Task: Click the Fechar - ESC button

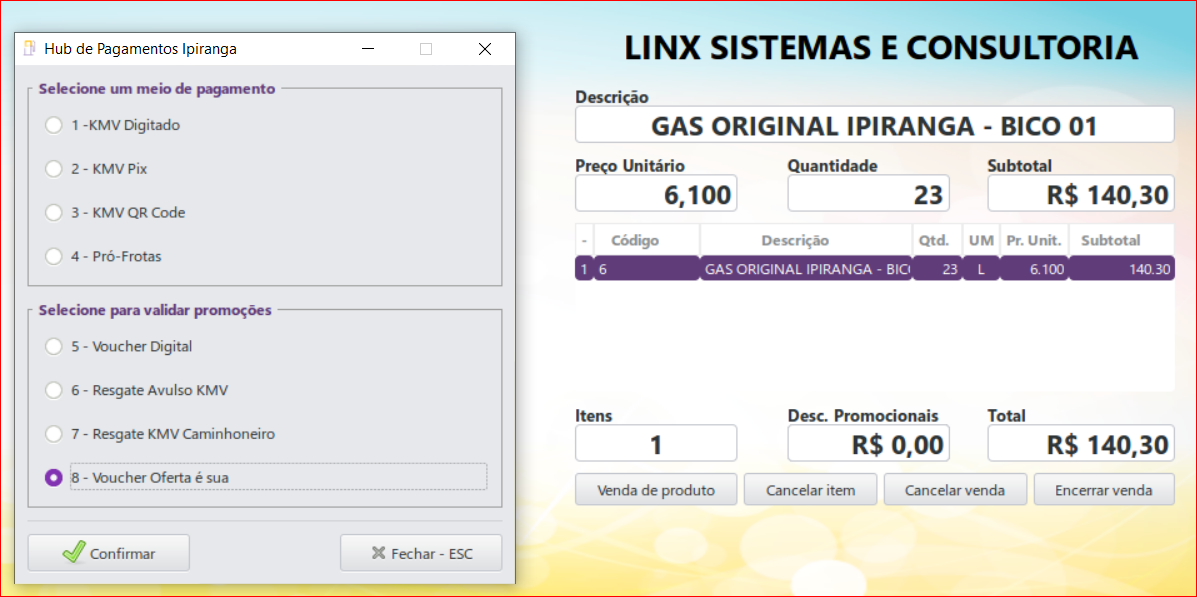Action: pos(421,553)
